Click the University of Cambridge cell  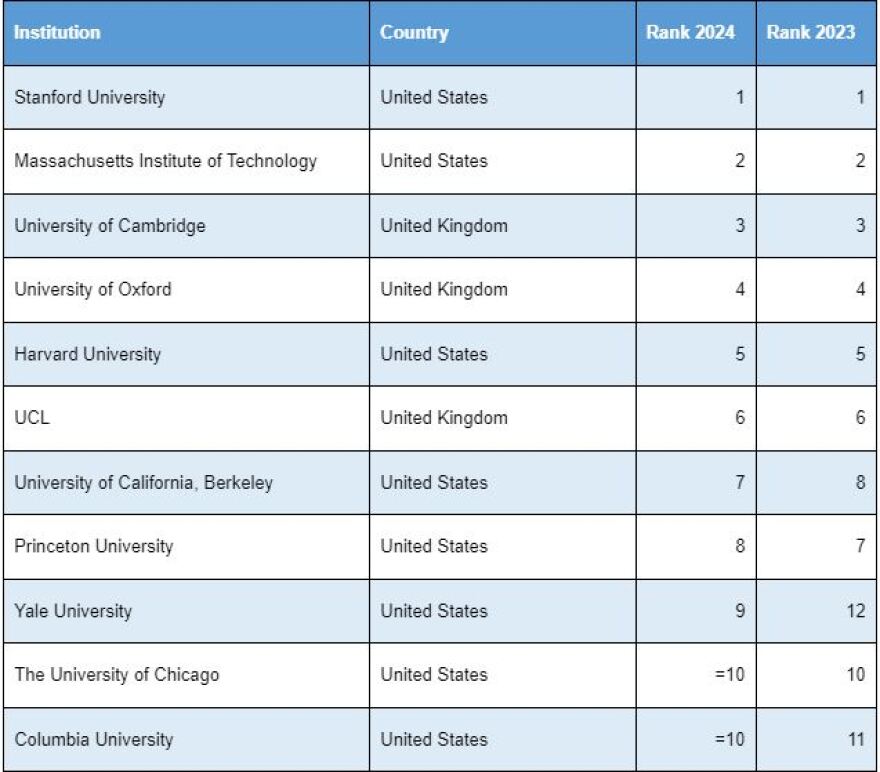110,225
